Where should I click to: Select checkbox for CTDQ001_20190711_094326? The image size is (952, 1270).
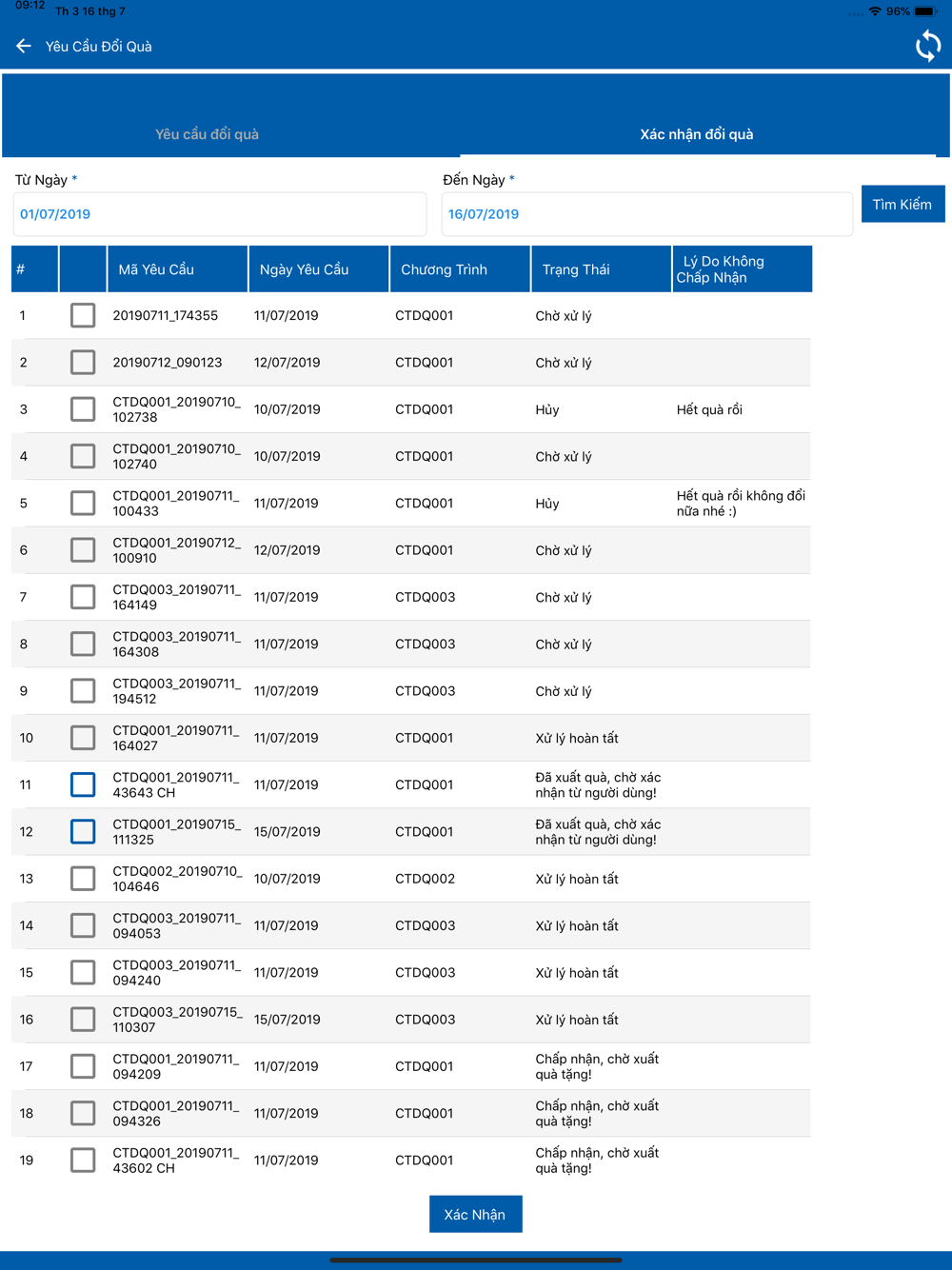(x=83, y=1113)
